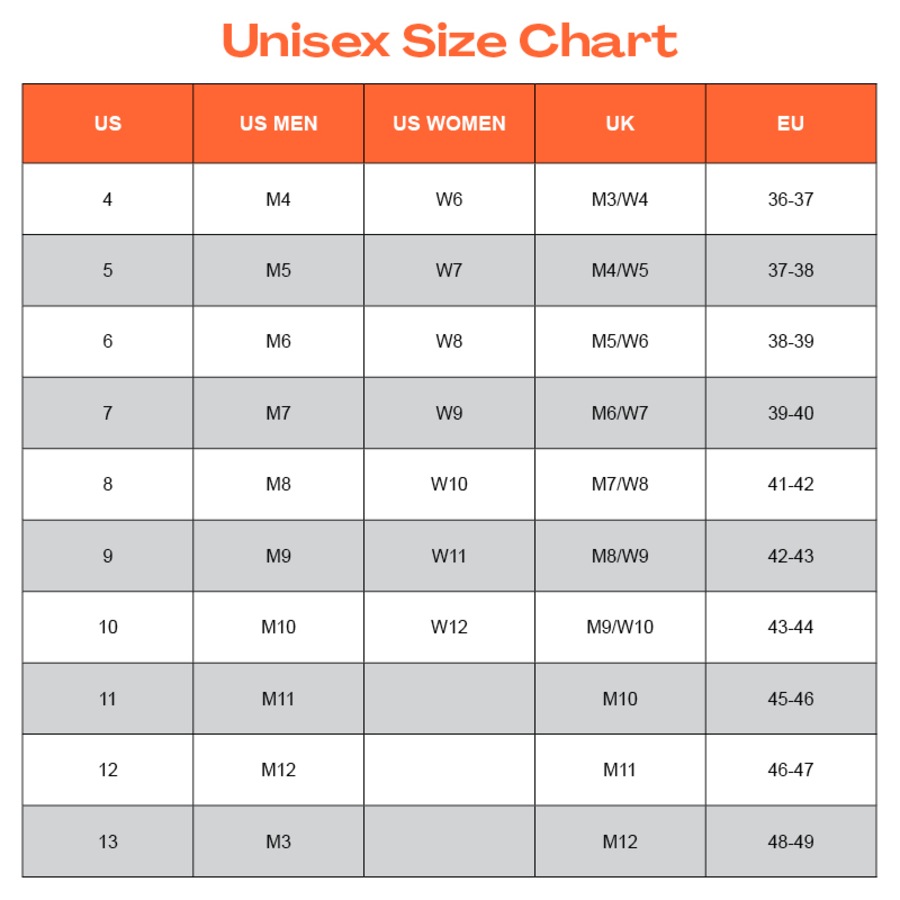Image resolution: width=900 pixels, height=900 pixels.
Task: Click the EU size 41-42 cell
Action: click(790, 484)
